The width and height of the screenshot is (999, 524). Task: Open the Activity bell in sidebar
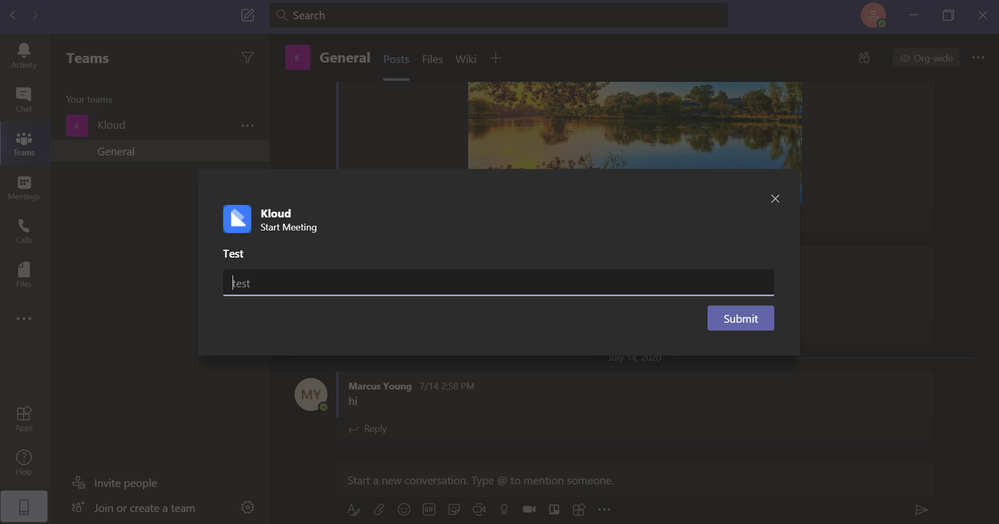24,55
